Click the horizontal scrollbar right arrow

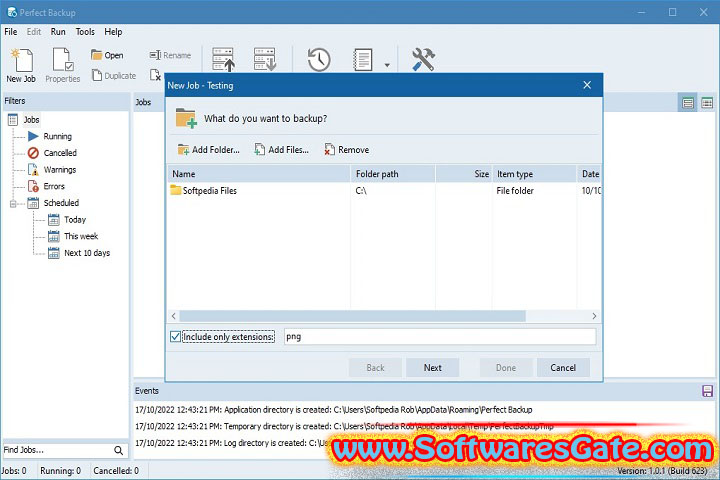[594, 316]
